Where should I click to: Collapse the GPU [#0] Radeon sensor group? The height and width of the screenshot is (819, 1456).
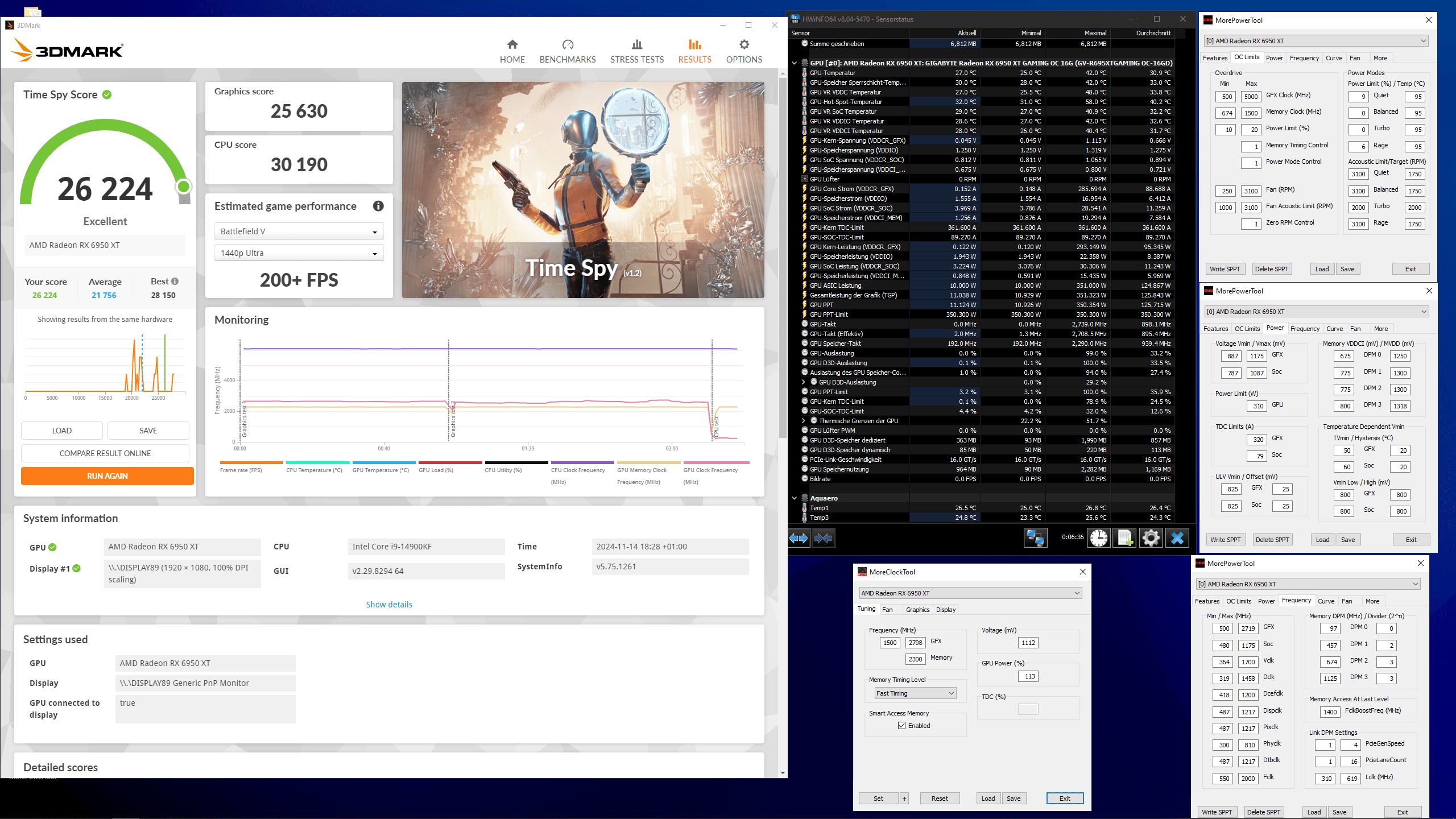point(795,63)
